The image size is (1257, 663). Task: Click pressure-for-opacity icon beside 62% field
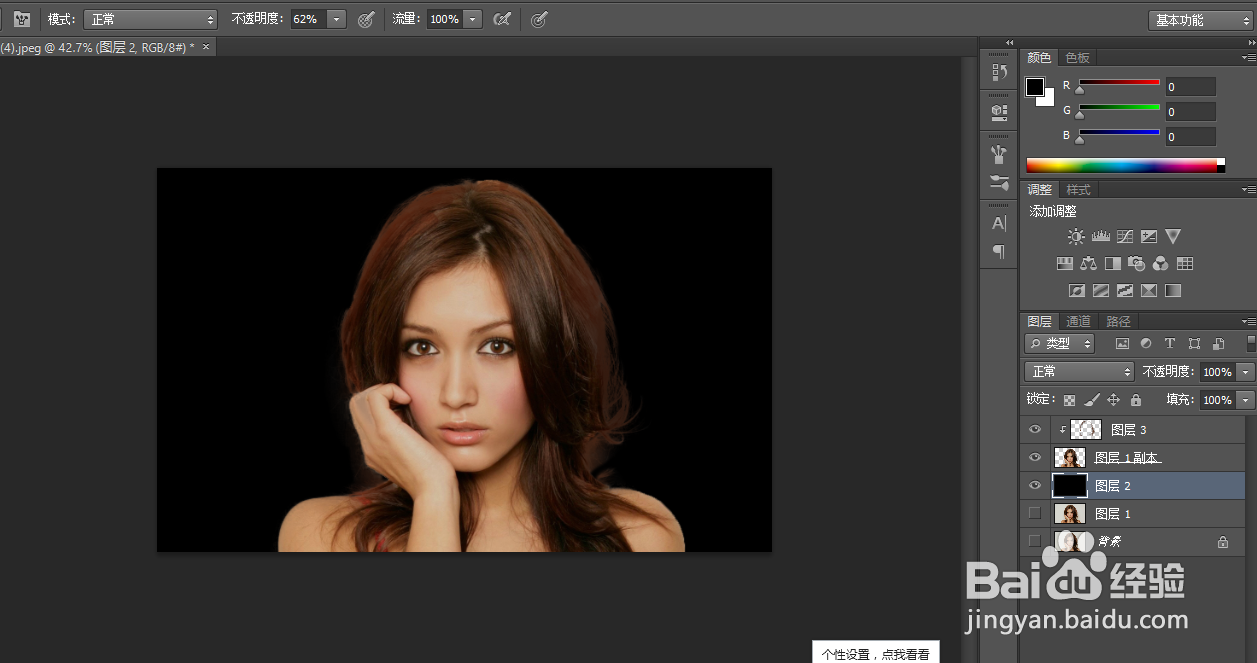pos(366,19)
